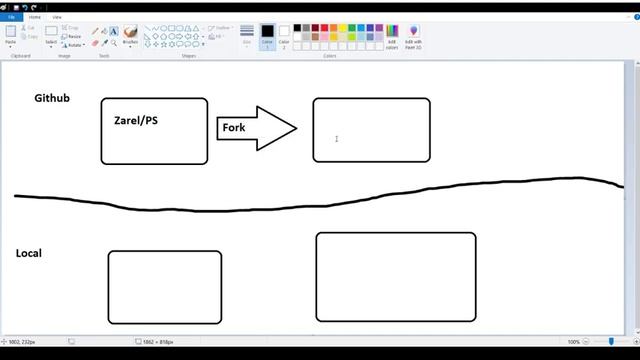Click the zoom out minus button
Image resolution: width=640 pixels, height=360 pixels.
pyautogui.click(x=586, y=342)
